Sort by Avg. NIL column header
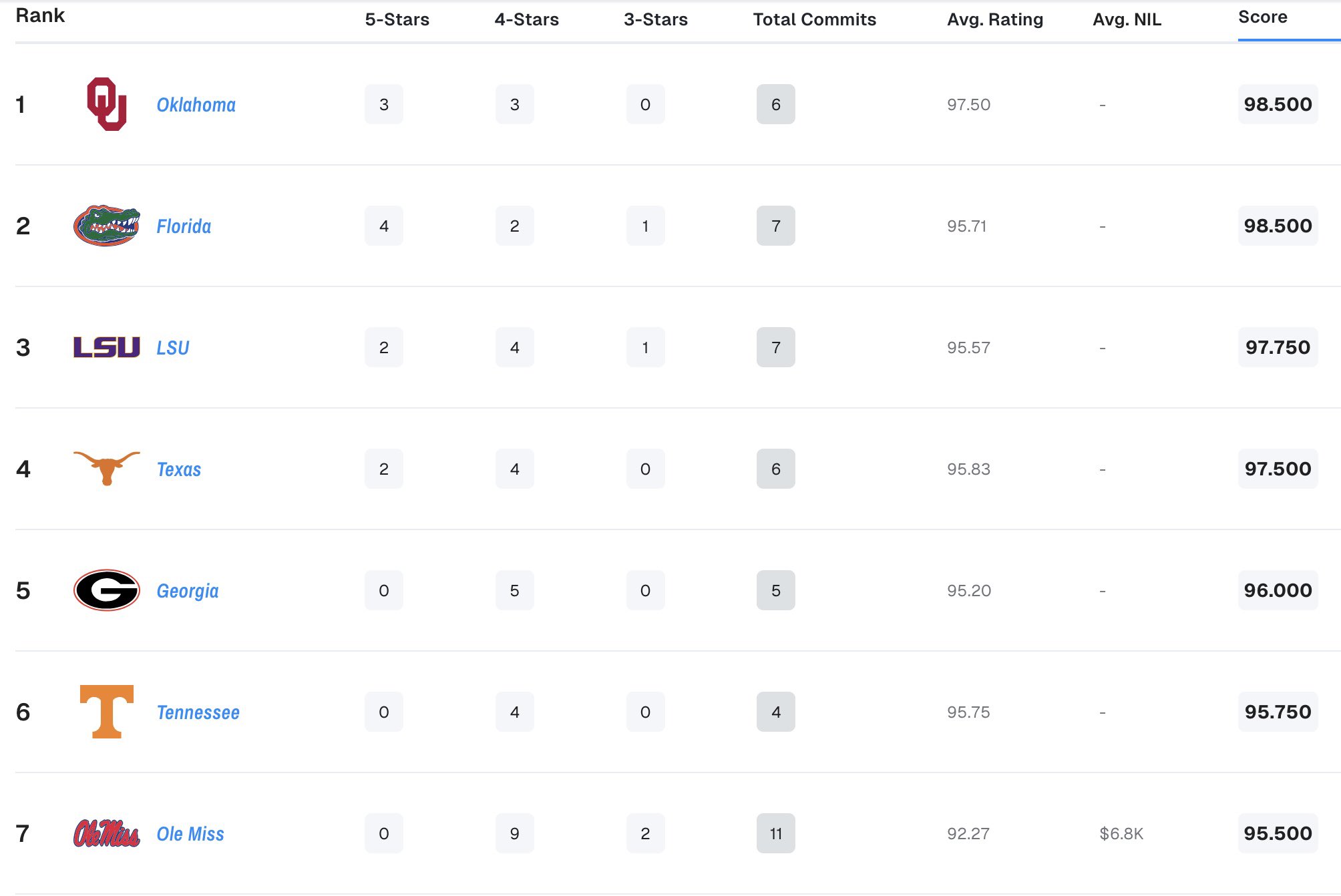 tap(1127, 19)
